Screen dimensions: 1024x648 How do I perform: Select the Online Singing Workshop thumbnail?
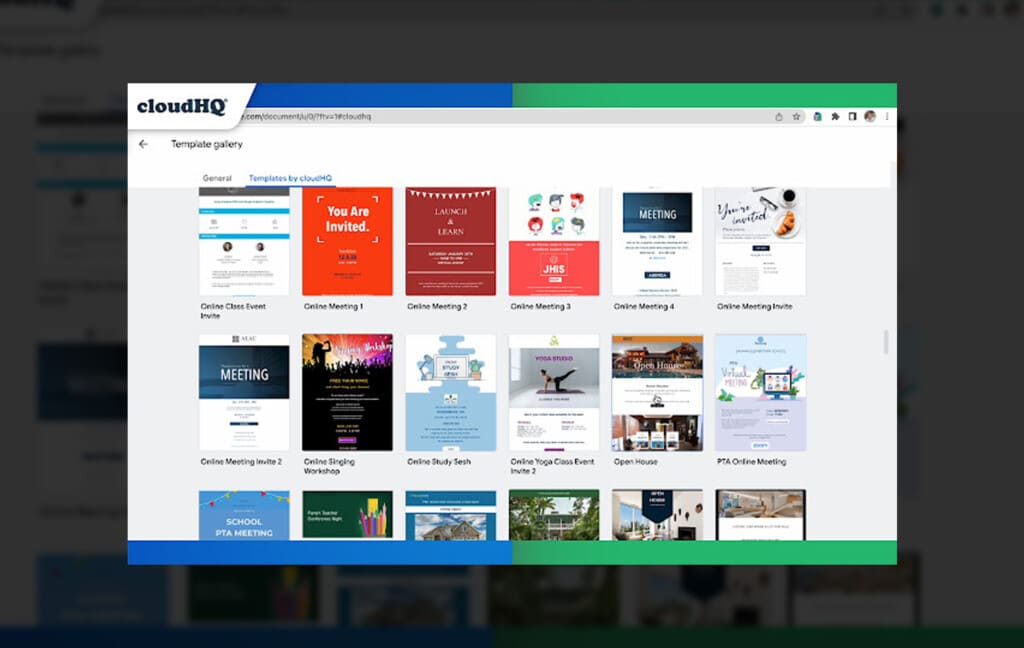tap(347, 393)
